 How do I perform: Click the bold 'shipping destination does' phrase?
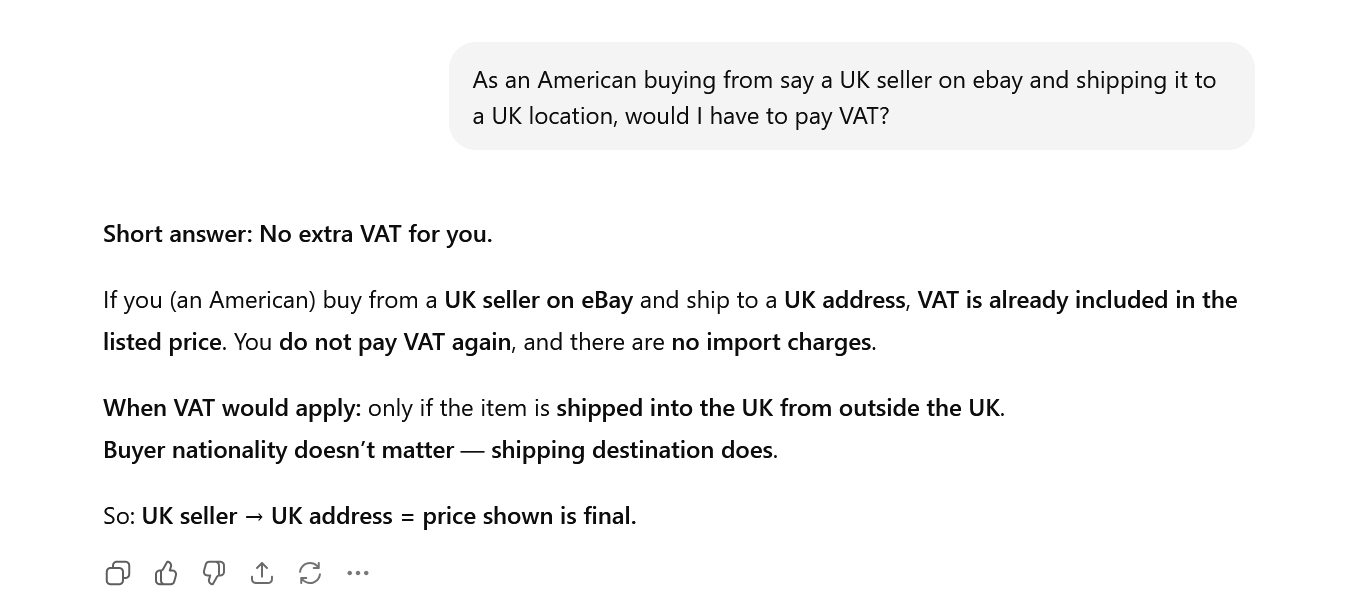(x=632, y=450)
